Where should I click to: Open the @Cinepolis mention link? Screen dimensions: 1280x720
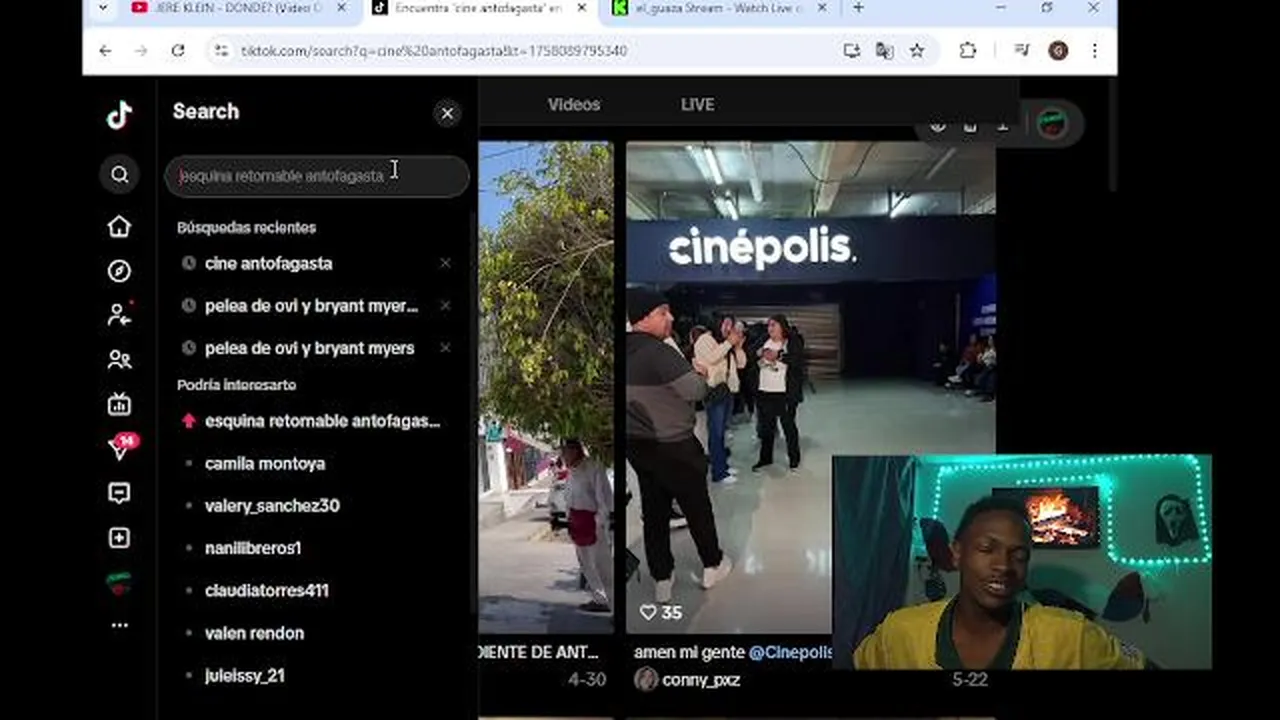pyautogui.click(x=790, y=652)
